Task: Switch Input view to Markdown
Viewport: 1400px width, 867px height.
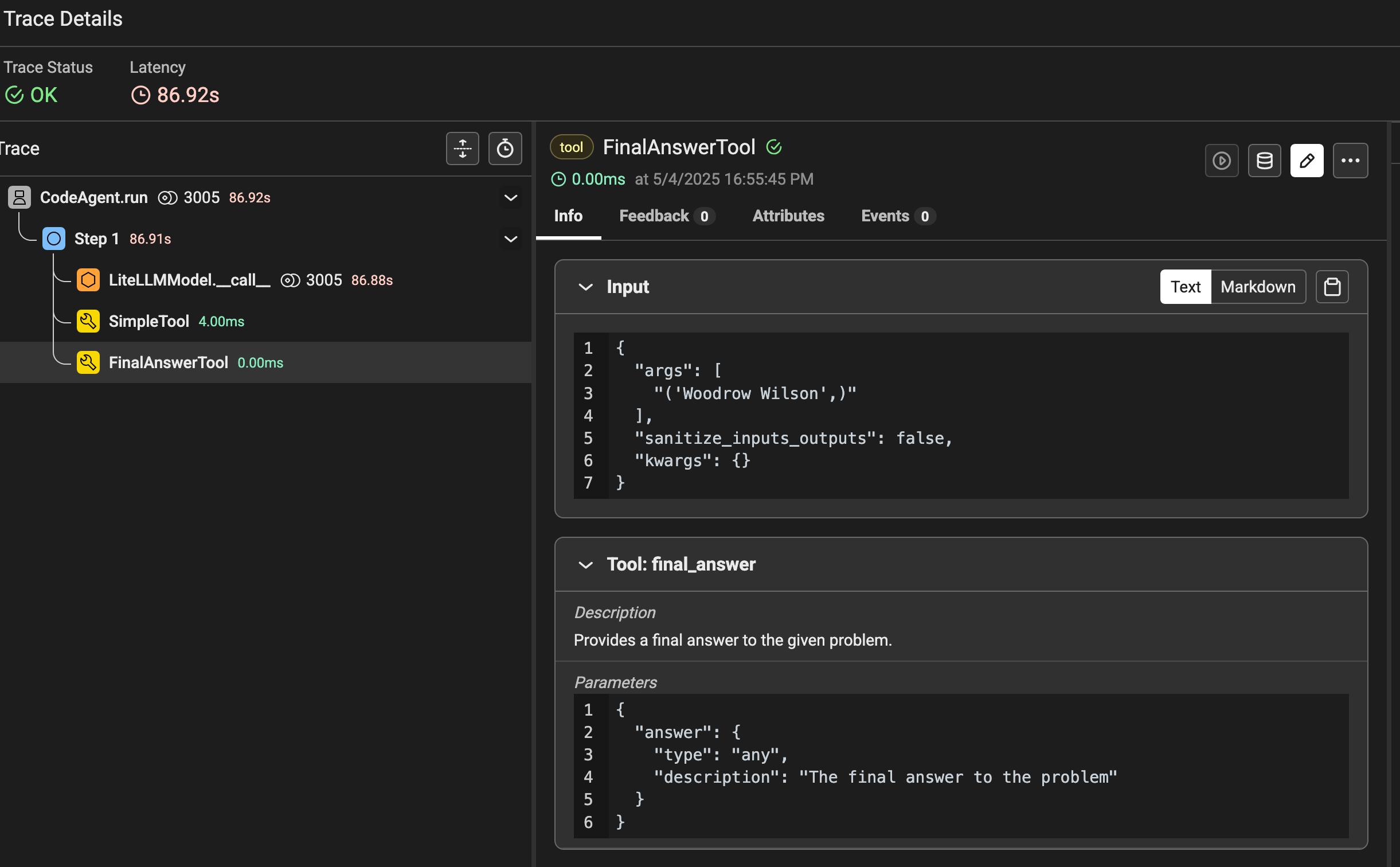Action: point(1258,287)
